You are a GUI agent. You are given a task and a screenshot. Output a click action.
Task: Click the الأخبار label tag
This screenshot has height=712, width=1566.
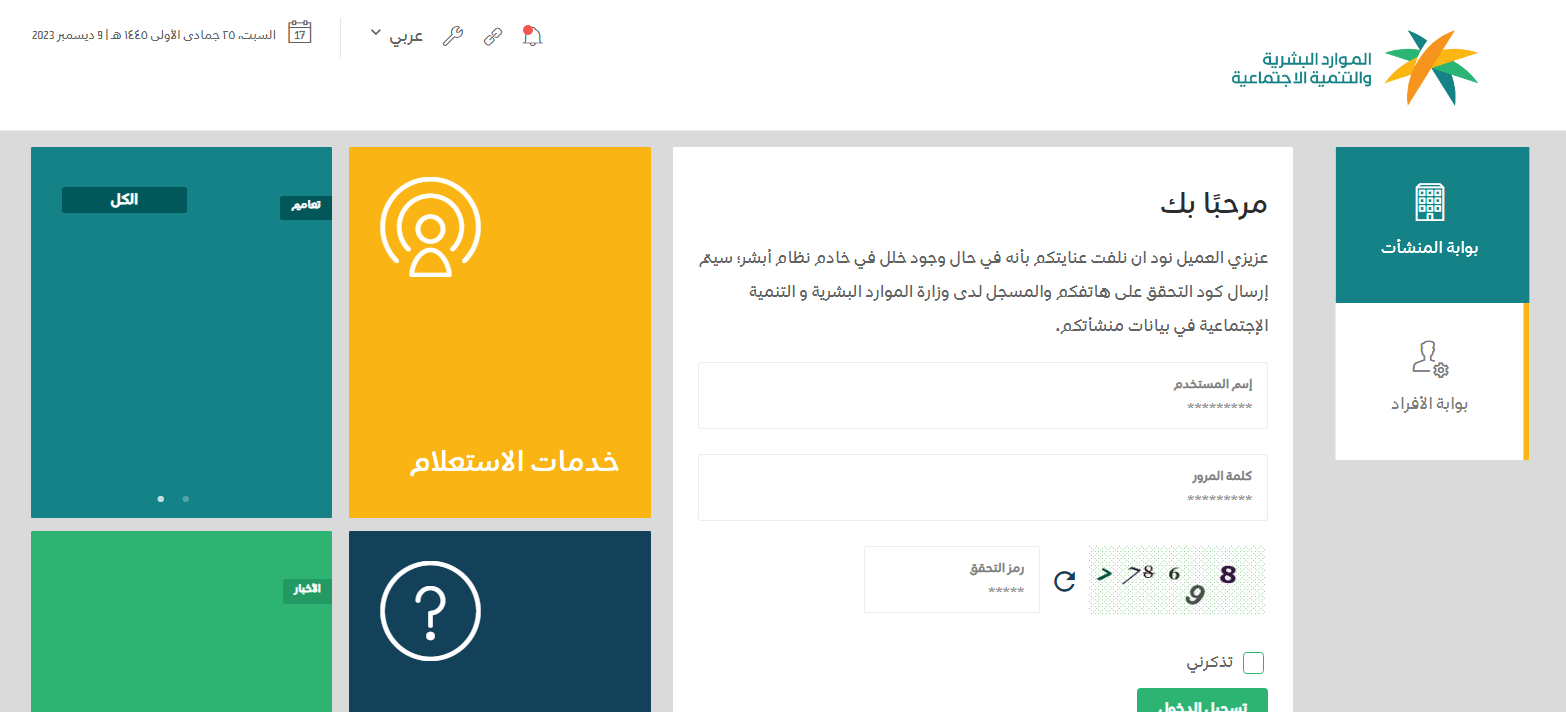(307, 590)
